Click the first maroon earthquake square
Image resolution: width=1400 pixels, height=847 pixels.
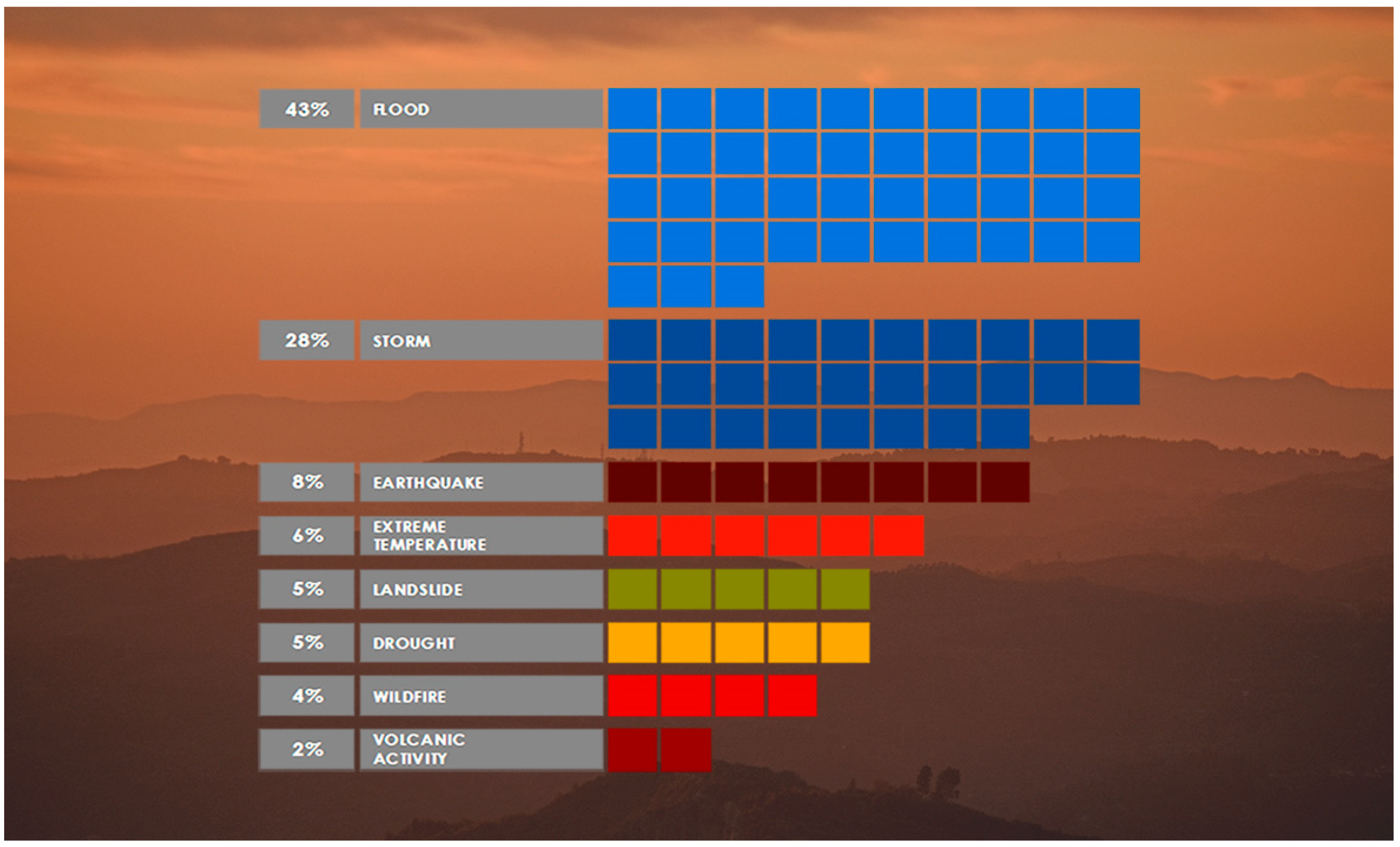click(632, 482)
